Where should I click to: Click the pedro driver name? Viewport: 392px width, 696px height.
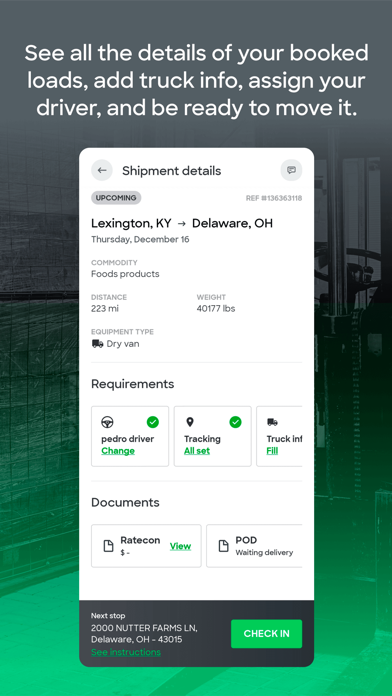pos(127,439)
